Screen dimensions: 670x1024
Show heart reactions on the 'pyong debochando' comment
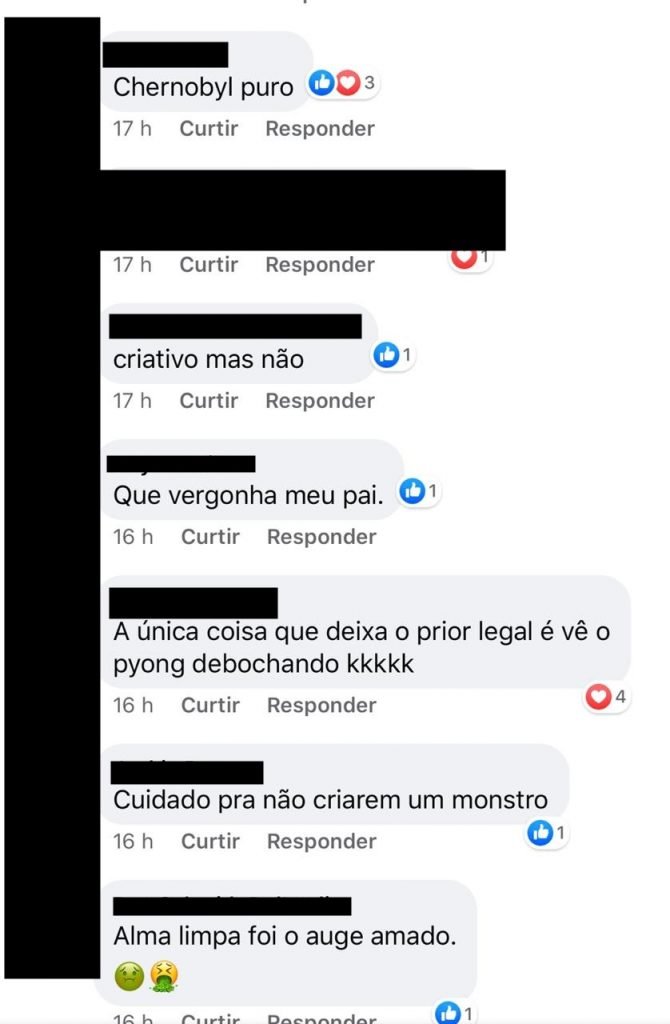pyautogui.click(x=607, y=697)
